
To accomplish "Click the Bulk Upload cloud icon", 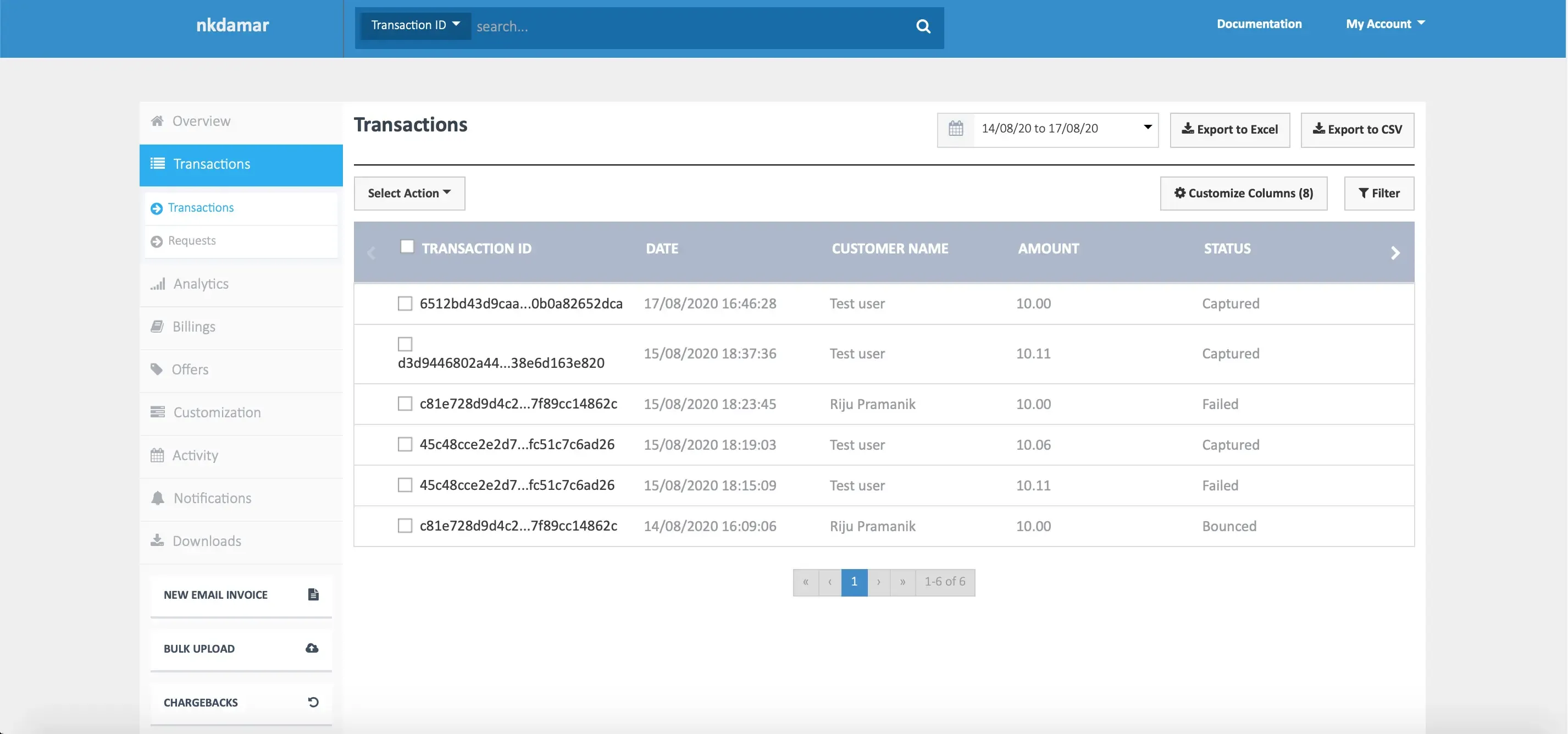I will (x=312, y=648).
